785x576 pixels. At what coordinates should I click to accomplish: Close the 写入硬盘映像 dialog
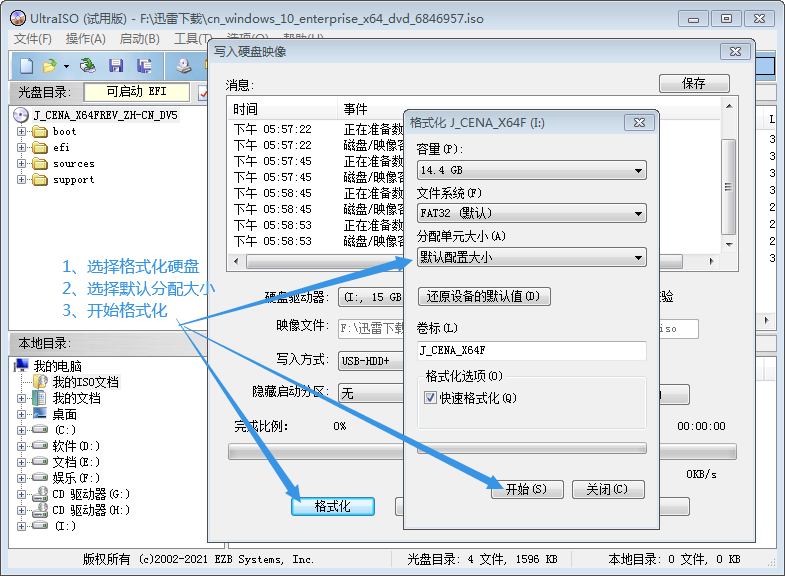pyautogui.click(x=735, y=52)
